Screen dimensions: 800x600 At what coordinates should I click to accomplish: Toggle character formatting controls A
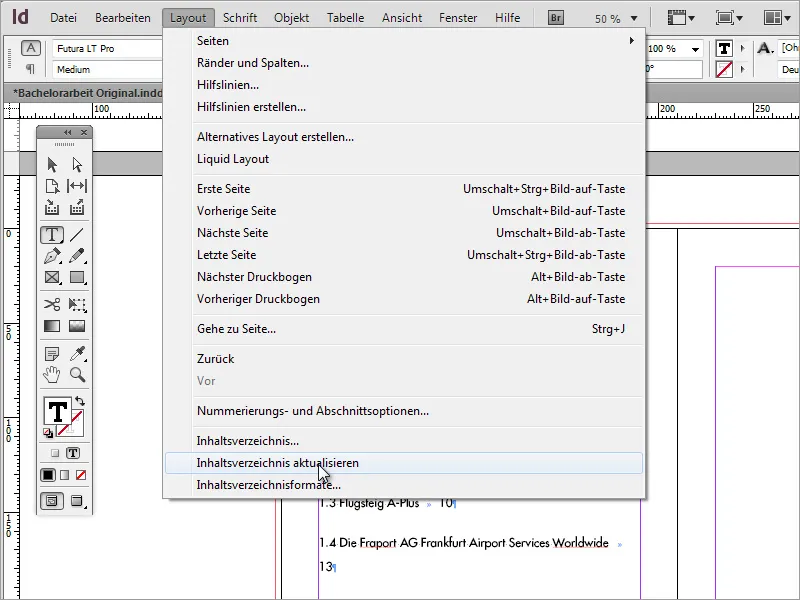[x=31, y=48]
